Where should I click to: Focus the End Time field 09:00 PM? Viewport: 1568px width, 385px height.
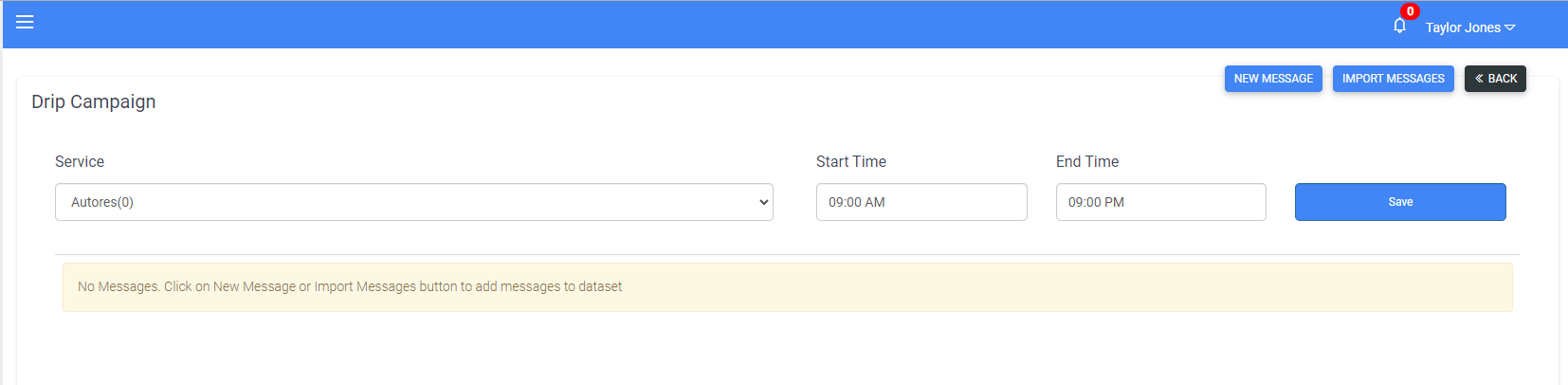click(x=1160, y=202)
